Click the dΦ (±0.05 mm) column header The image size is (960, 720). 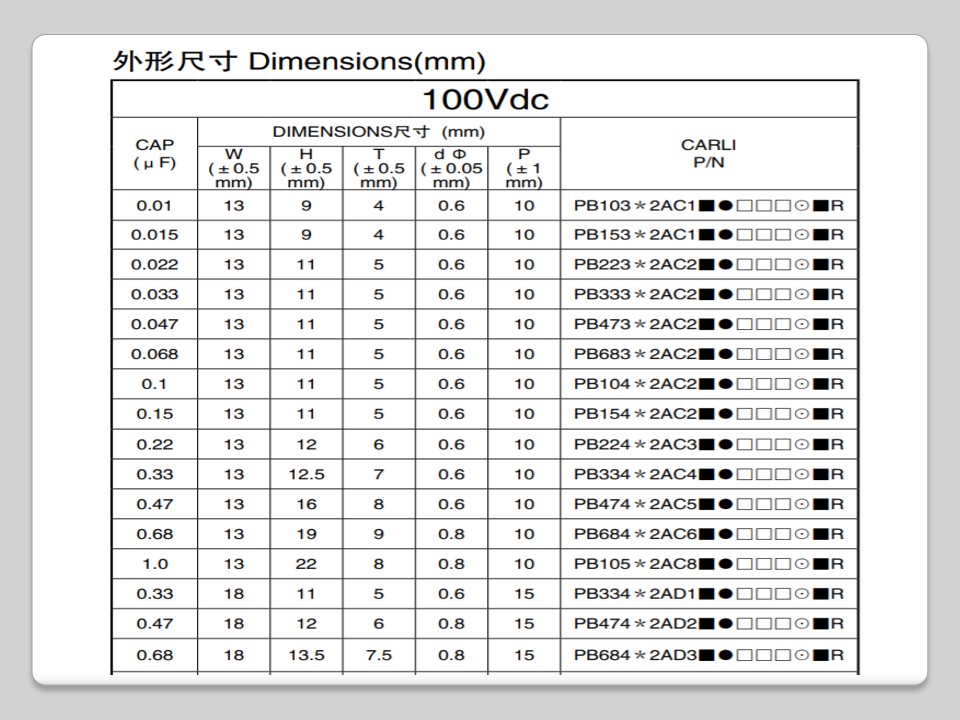pos(452,168)
